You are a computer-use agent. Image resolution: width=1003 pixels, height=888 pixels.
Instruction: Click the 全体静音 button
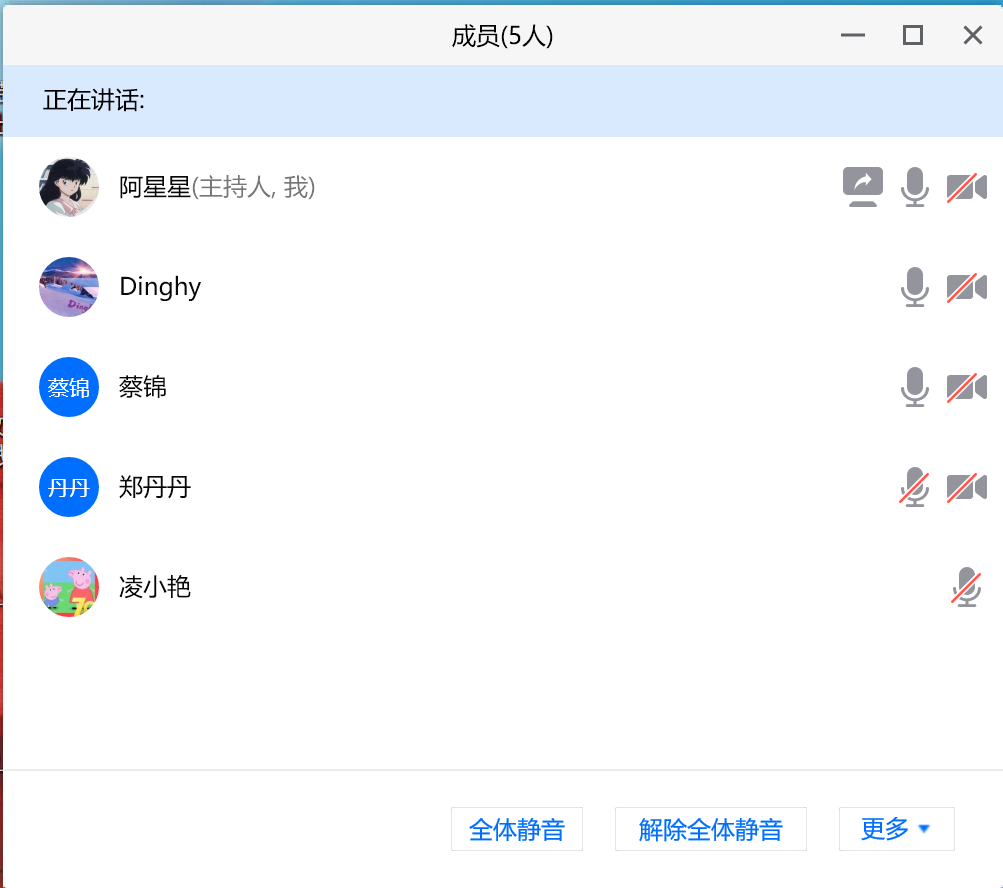pos(516,829)
